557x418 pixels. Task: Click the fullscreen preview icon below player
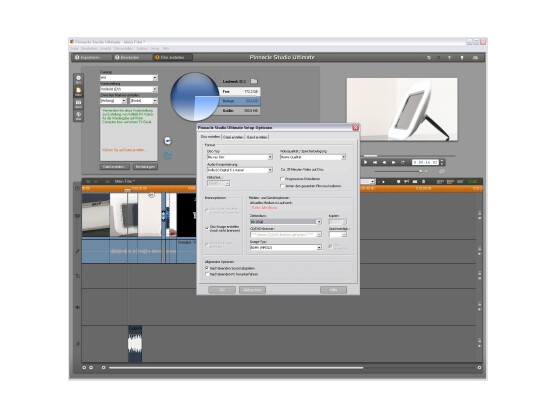tap(442, 171)
